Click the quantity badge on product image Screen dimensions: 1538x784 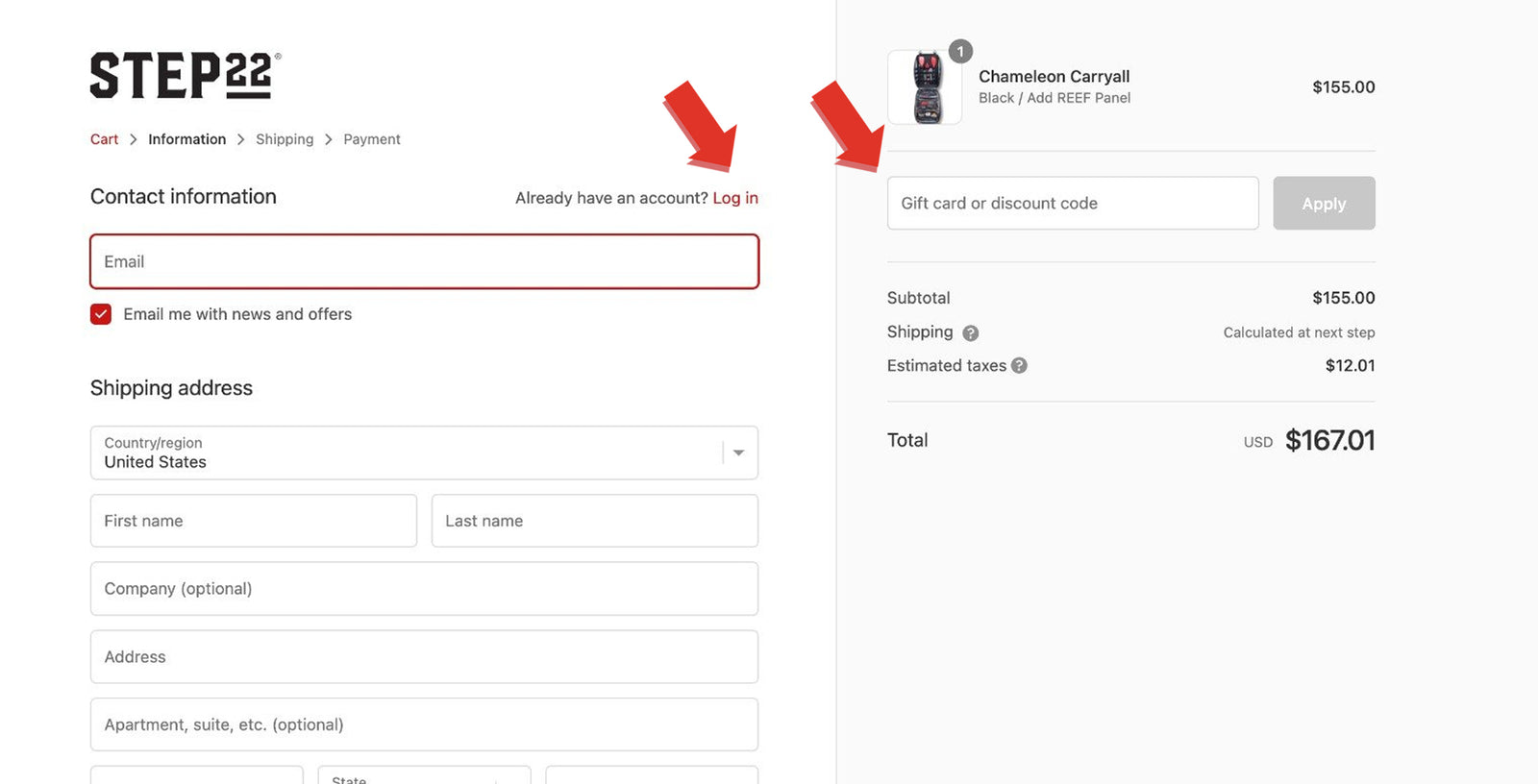click(x=960, y=52)
